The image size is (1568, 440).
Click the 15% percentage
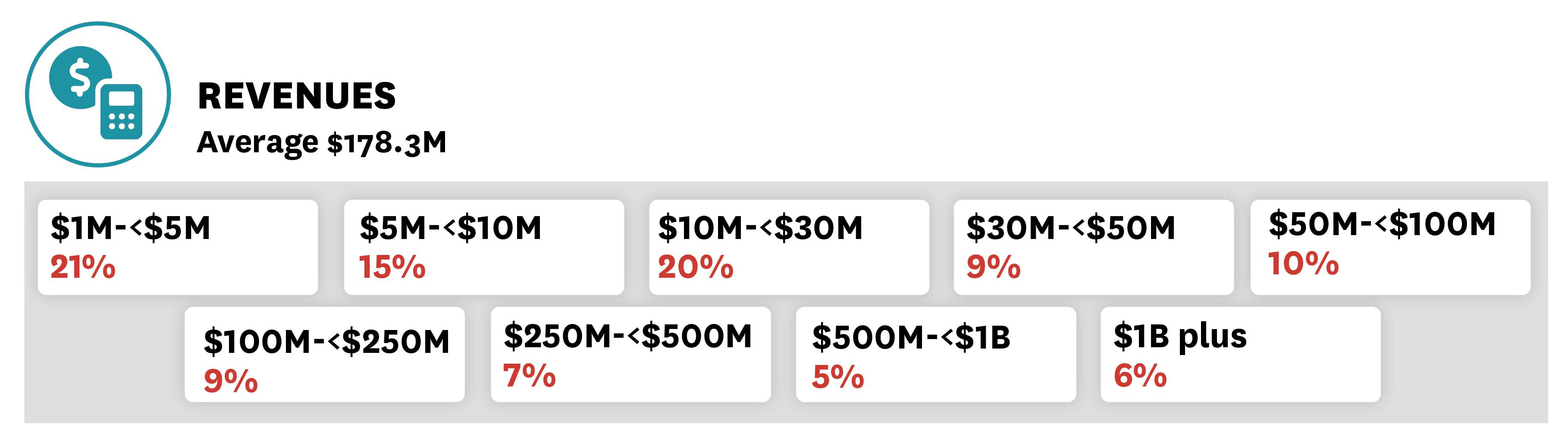(392, 267)
